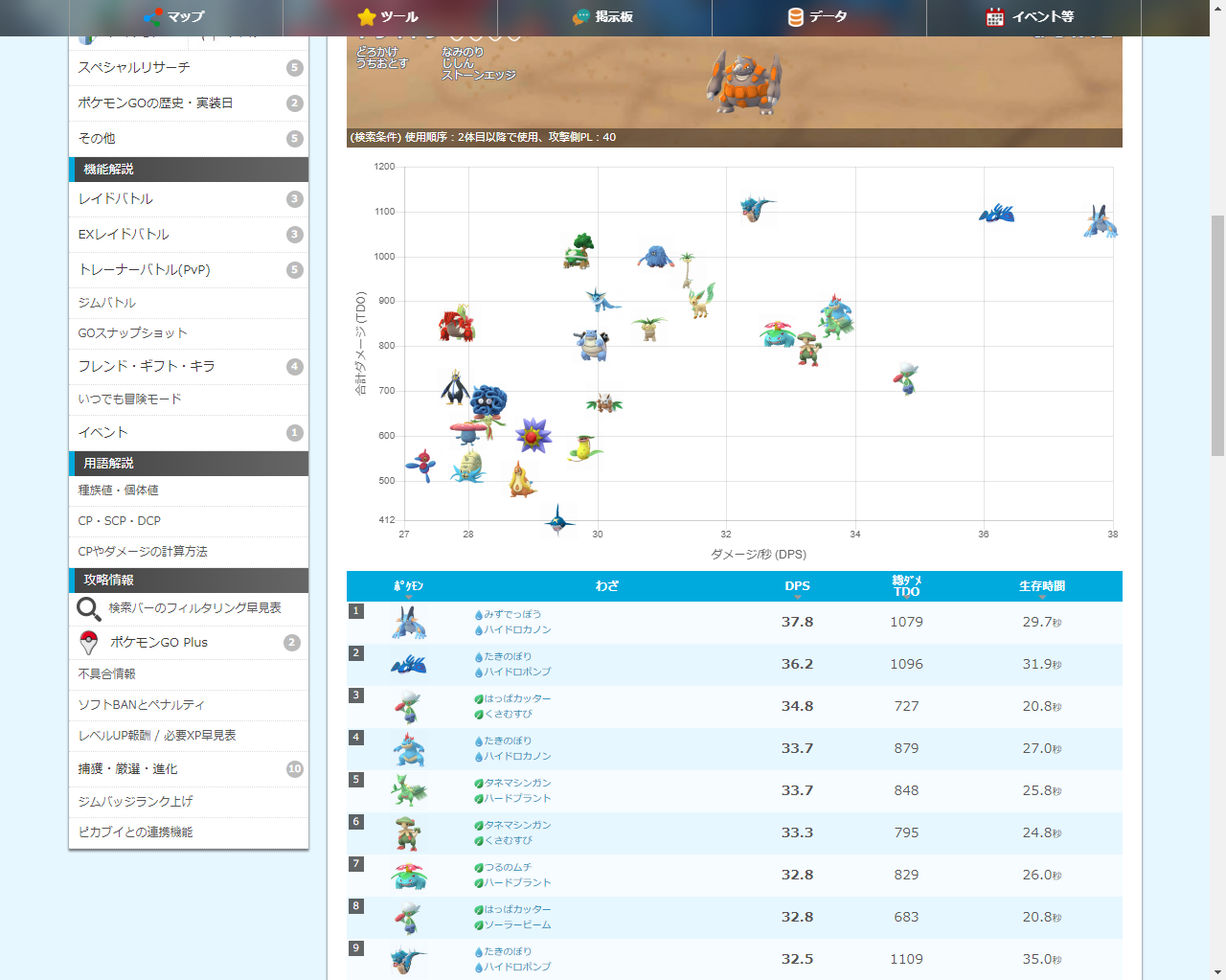The width and height of the screenshot is (1226, 980).
Task: Sort table by 生存時間 column
Action: click(x=1042, y=586)
